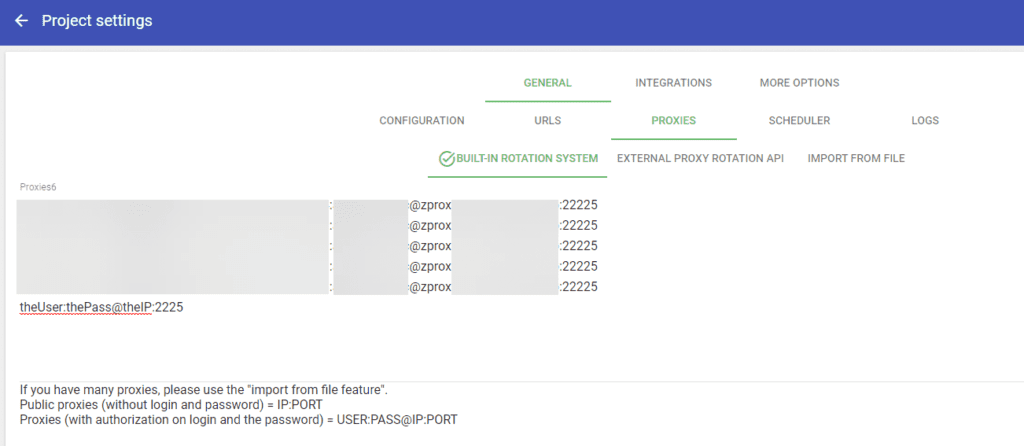1024x446 pixels.
Task: Click the last proxy line's @zprox text
Action: point(430,287)
